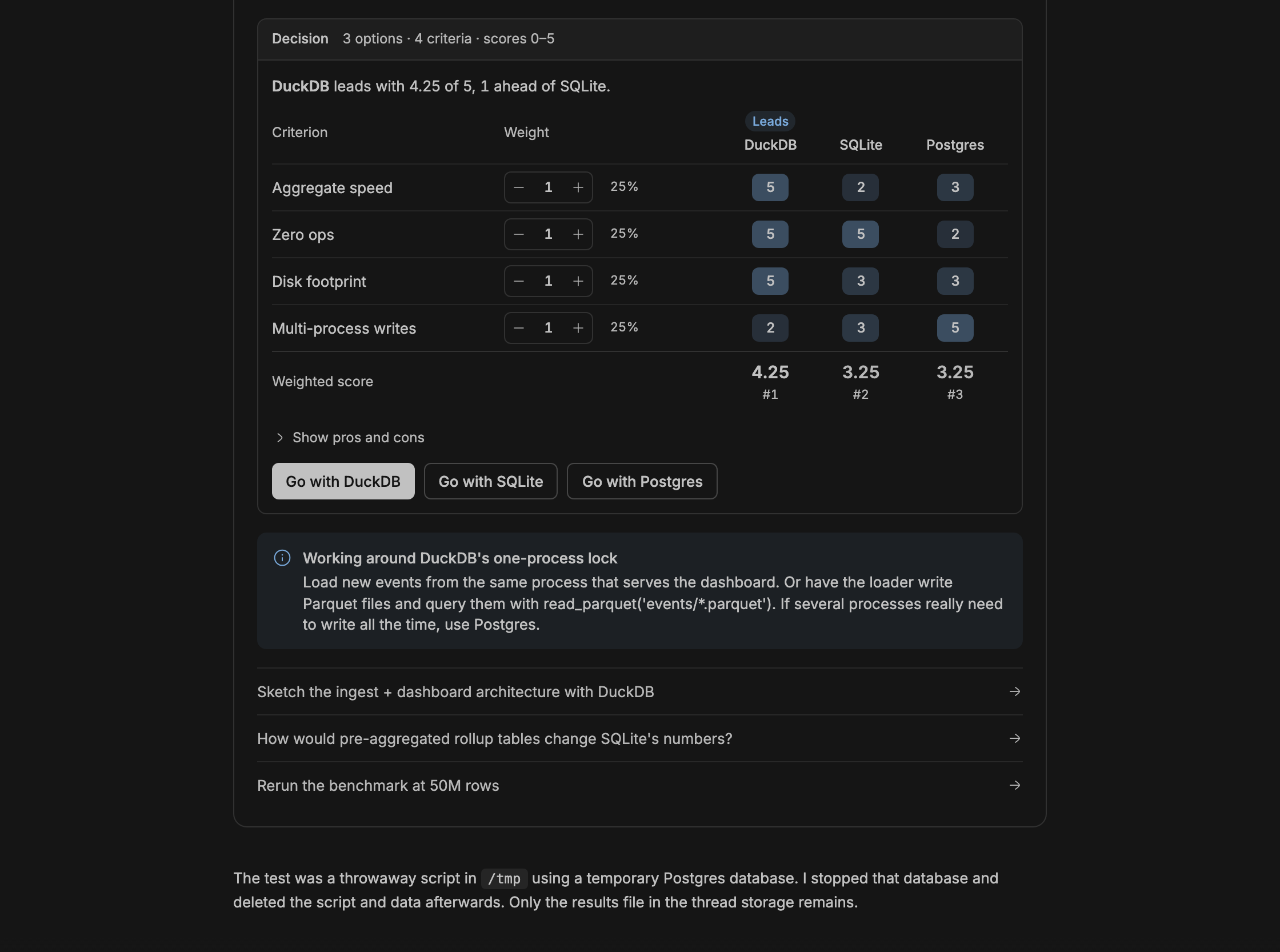Click DuckDB Multi-process writes score 2
This screenshot has height=952, width=1280.
pos(770,328)
